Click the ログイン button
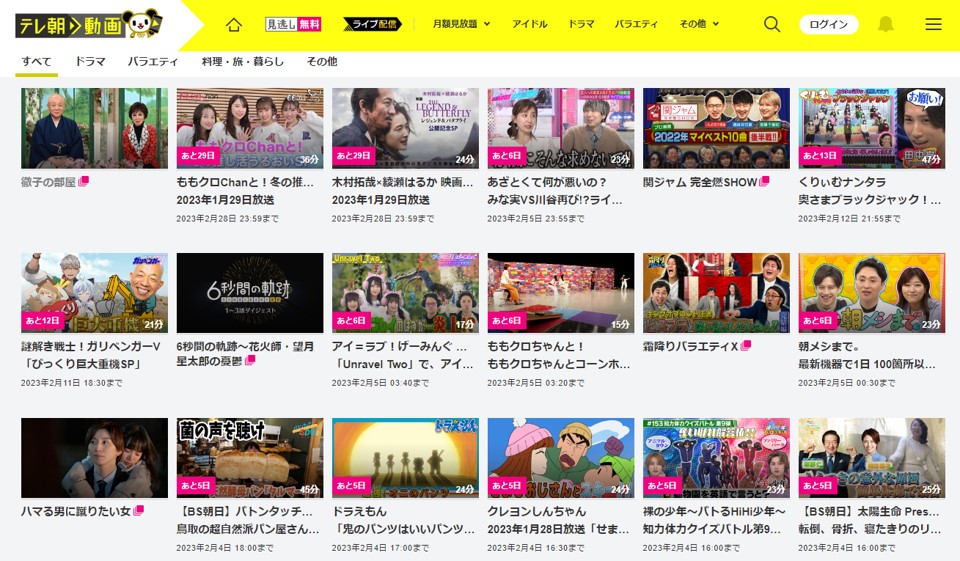The width and height of the screenshot is (960, 561). tap(828, 24)
